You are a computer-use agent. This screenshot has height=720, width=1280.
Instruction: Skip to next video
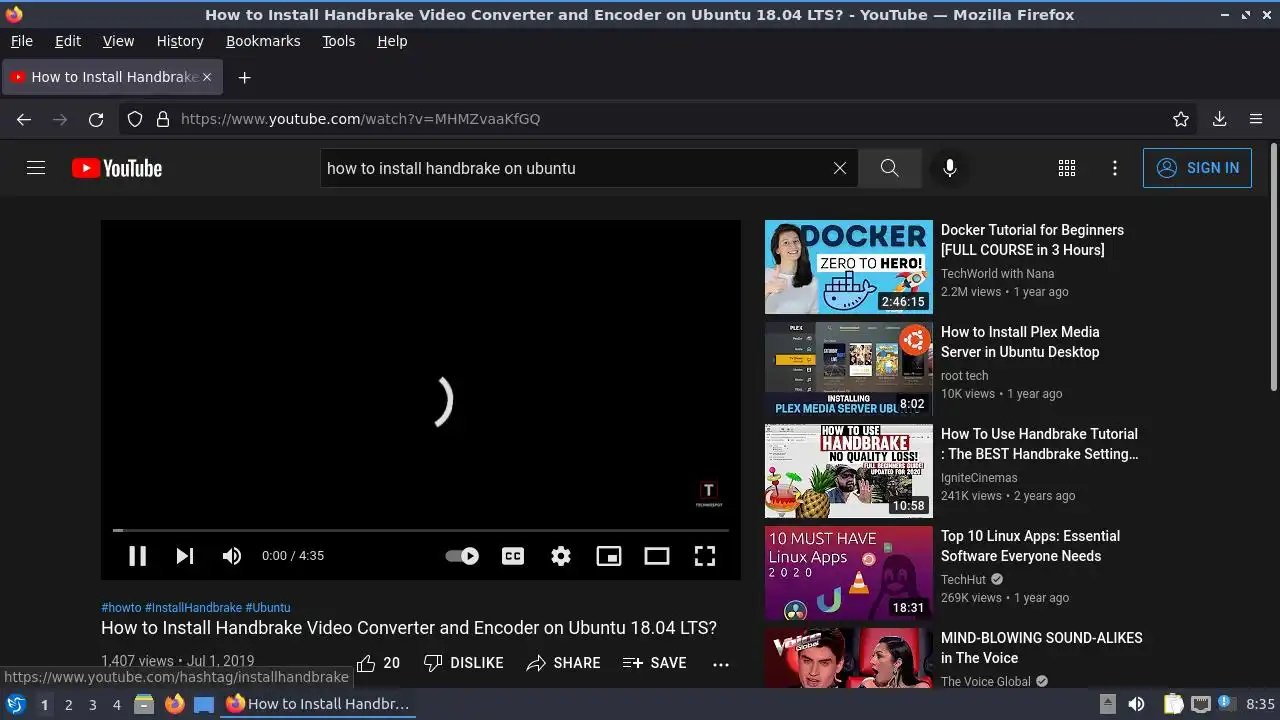pyautogui.click(x=185, y=556)
